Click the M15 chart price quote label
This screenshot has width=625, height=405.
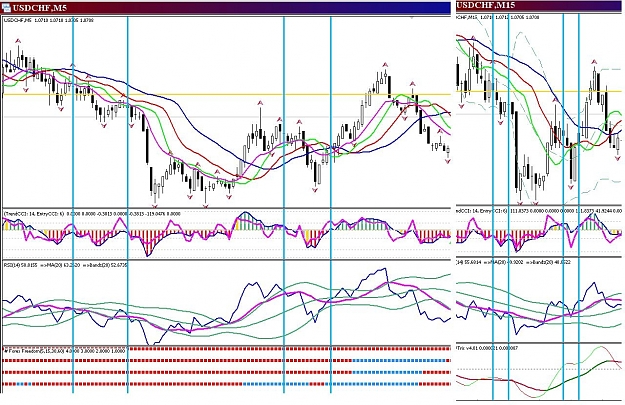tap(498, 17)
